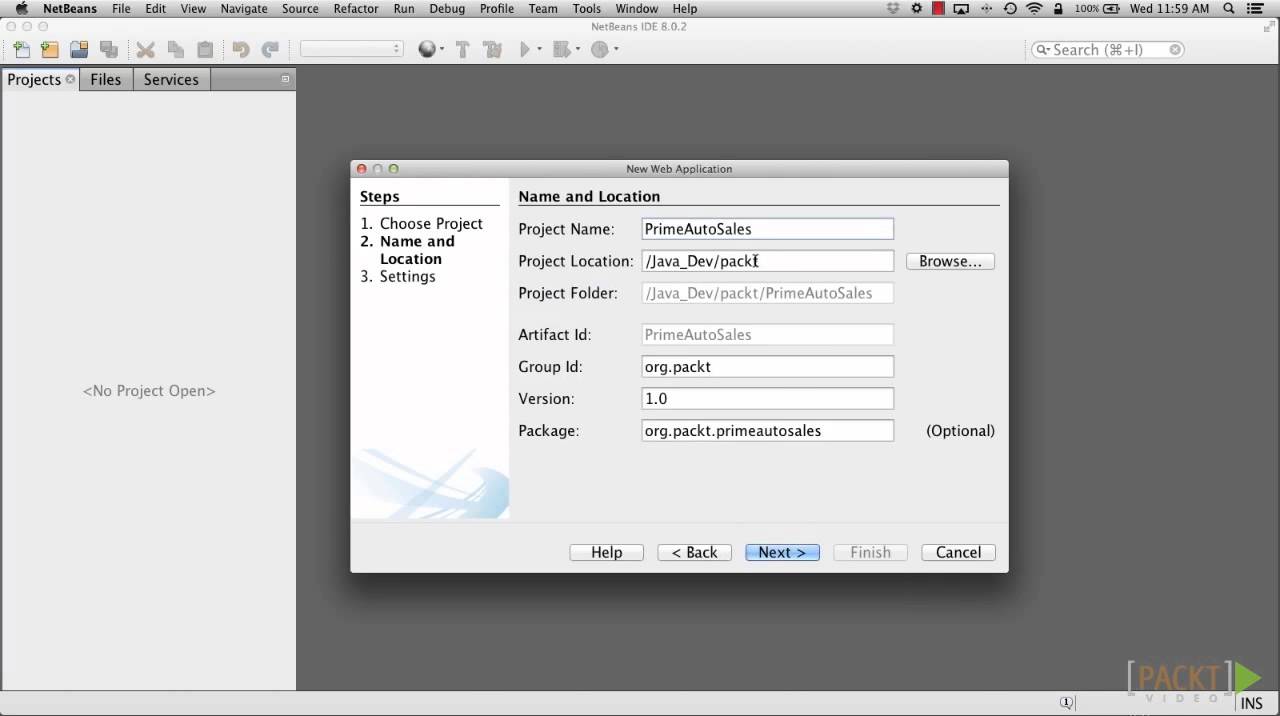Click the Project Name input field
This screenshot has width=1280, height=716.
click(x=767, y=229)
